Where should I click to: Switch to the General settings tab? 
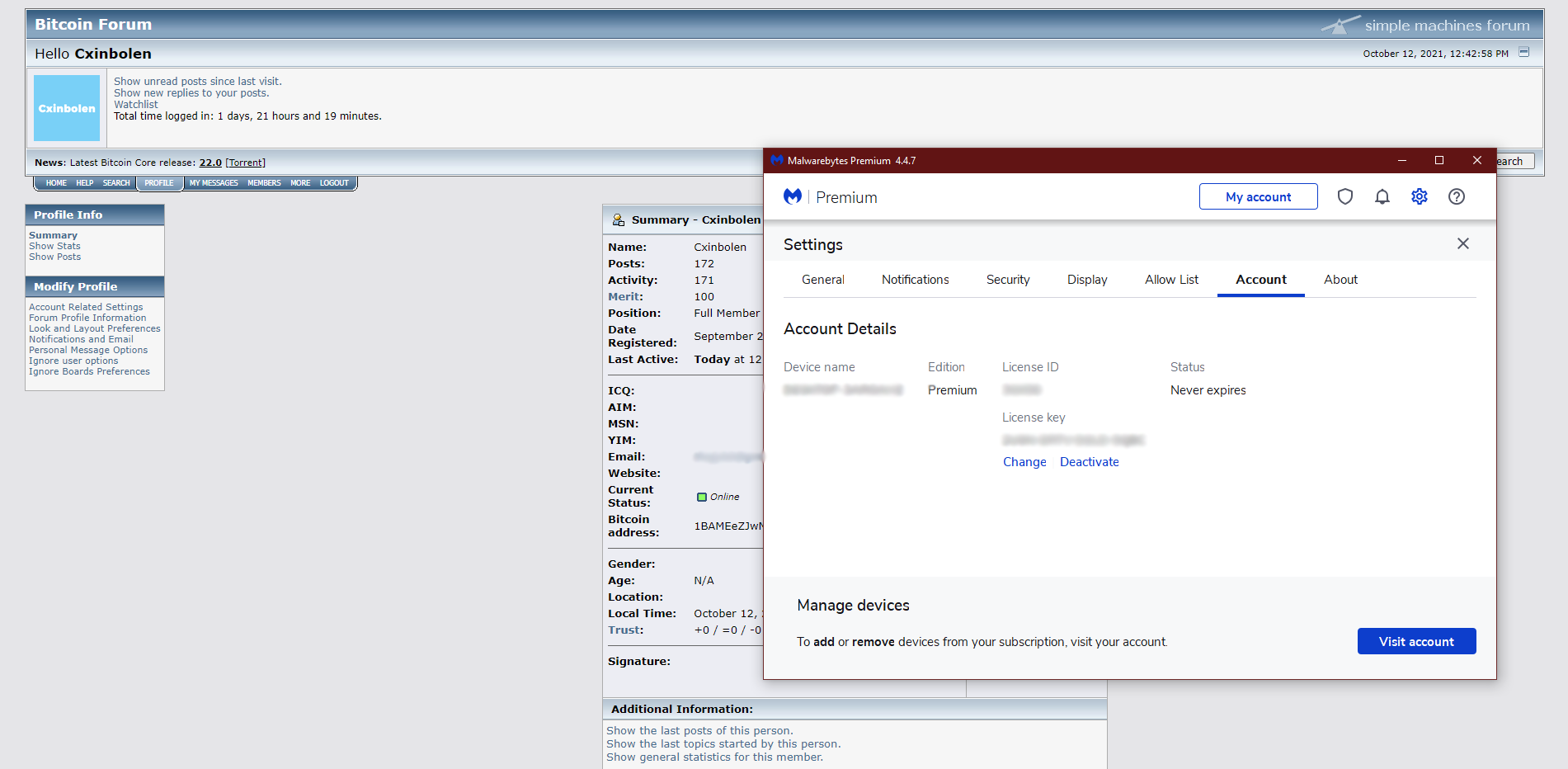[823, 280]
